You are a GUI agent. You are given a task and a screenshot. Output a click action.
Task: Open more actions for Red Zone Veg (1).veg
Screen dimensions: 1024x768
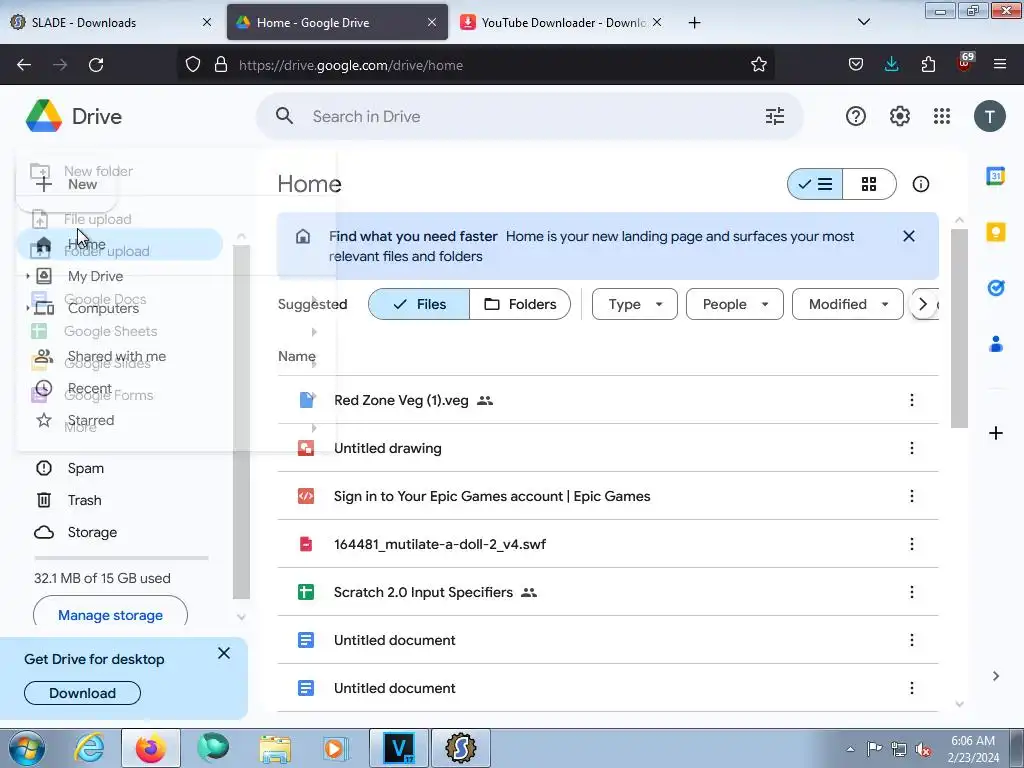[912, 400]
